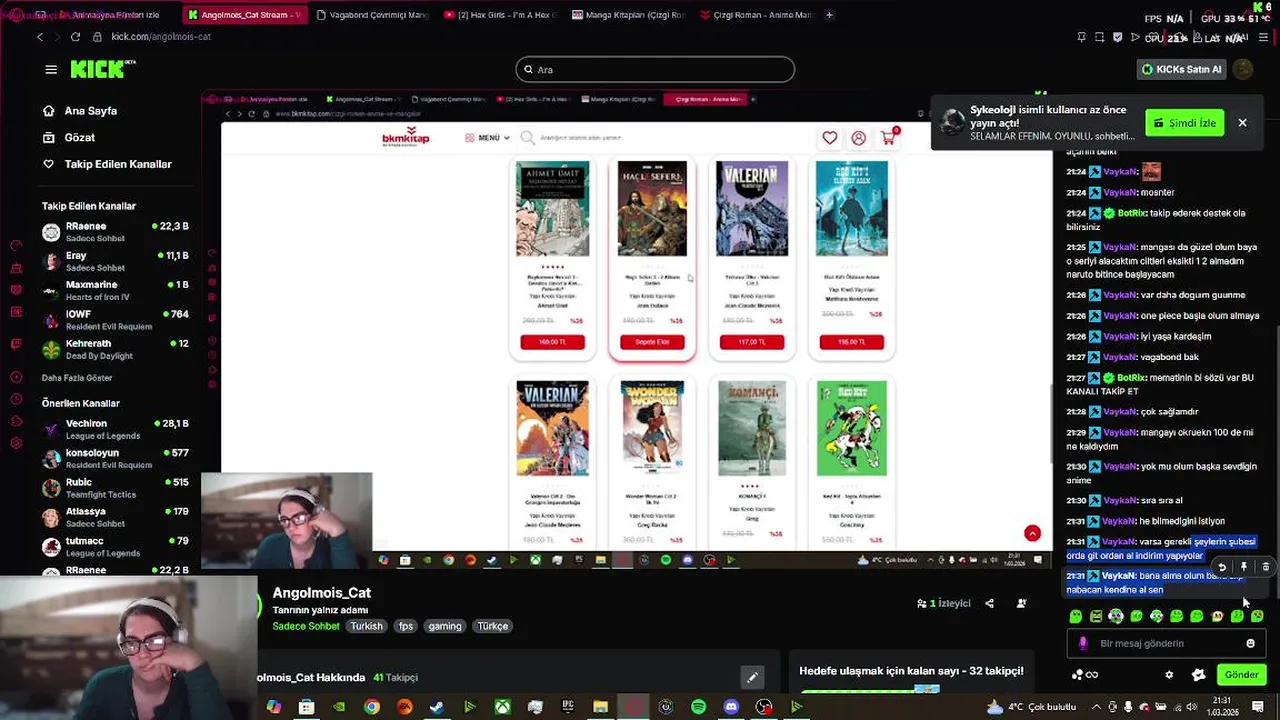
Task: Open chat settings gear icon
Action: 1169,675
